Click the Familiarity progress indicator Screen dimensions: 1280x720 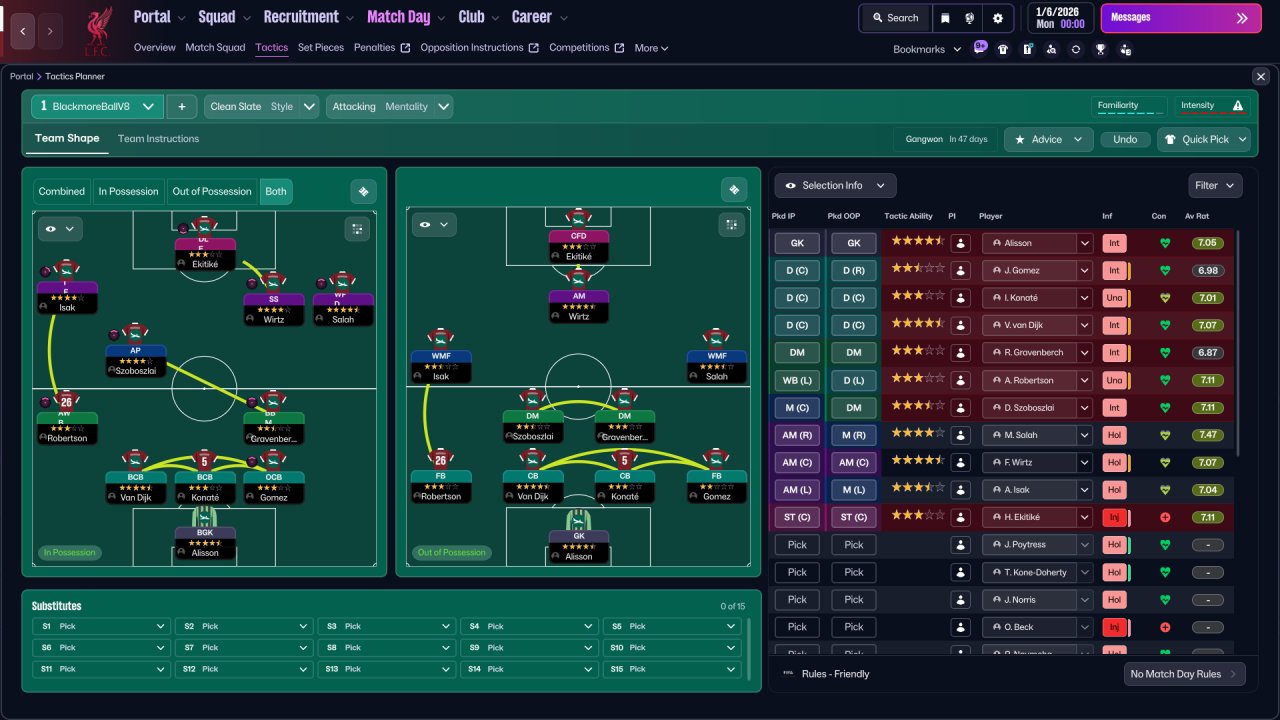click(1129, 107)
